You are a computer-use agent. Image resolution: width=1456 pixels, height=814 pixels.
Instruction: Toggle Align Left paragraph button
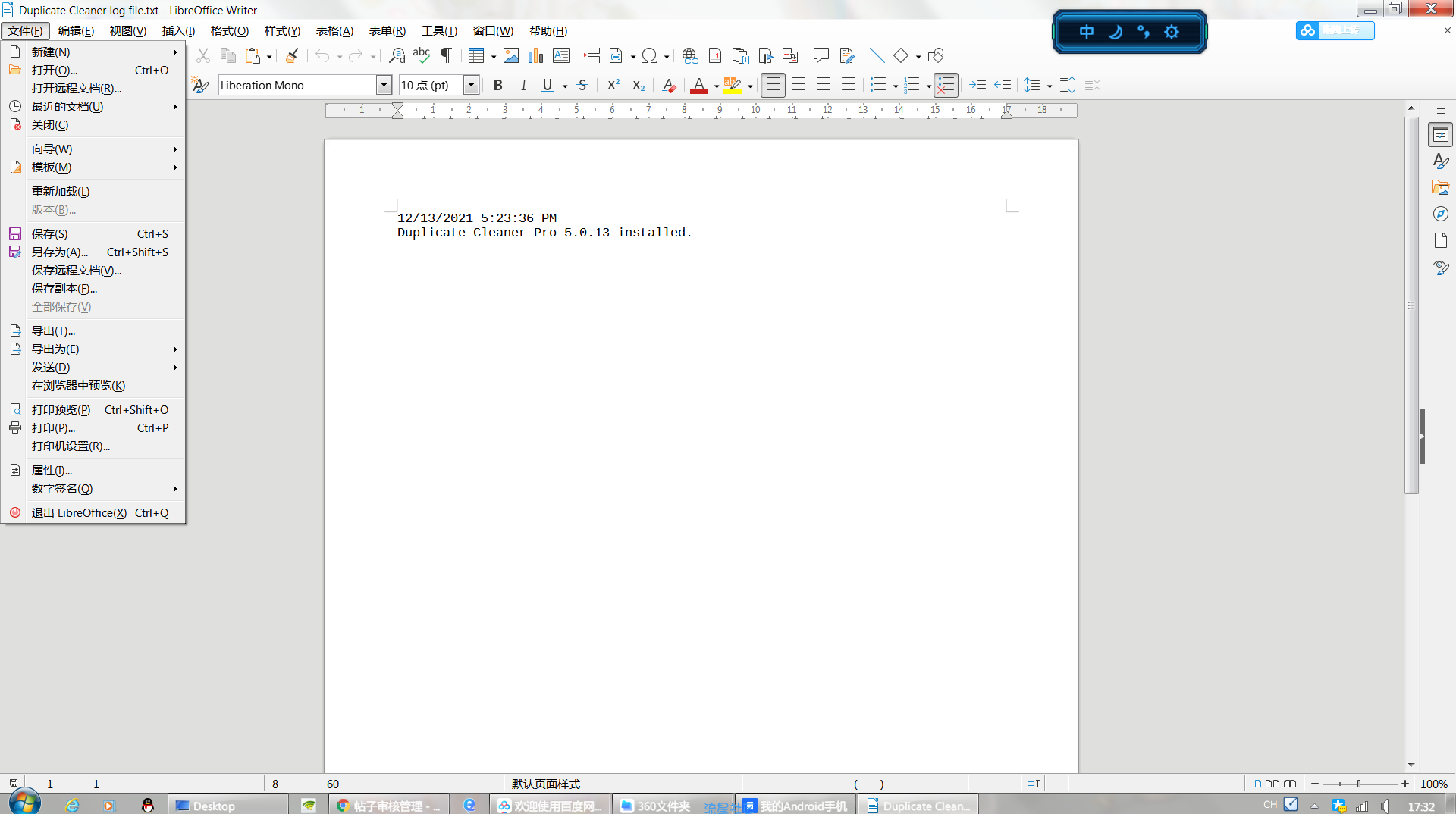click(x=773, y=85)
